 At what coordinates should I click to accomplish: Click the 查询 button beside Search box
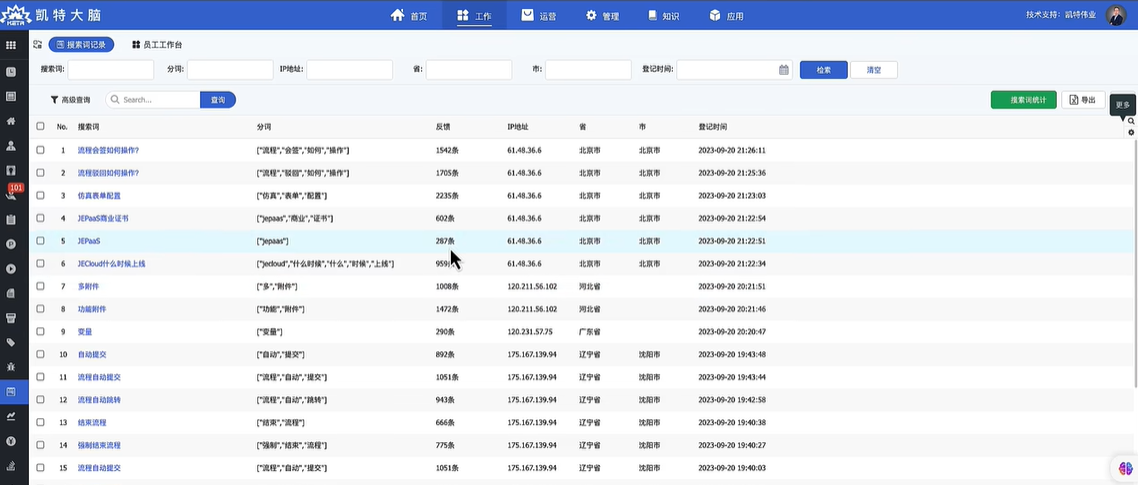218,100
